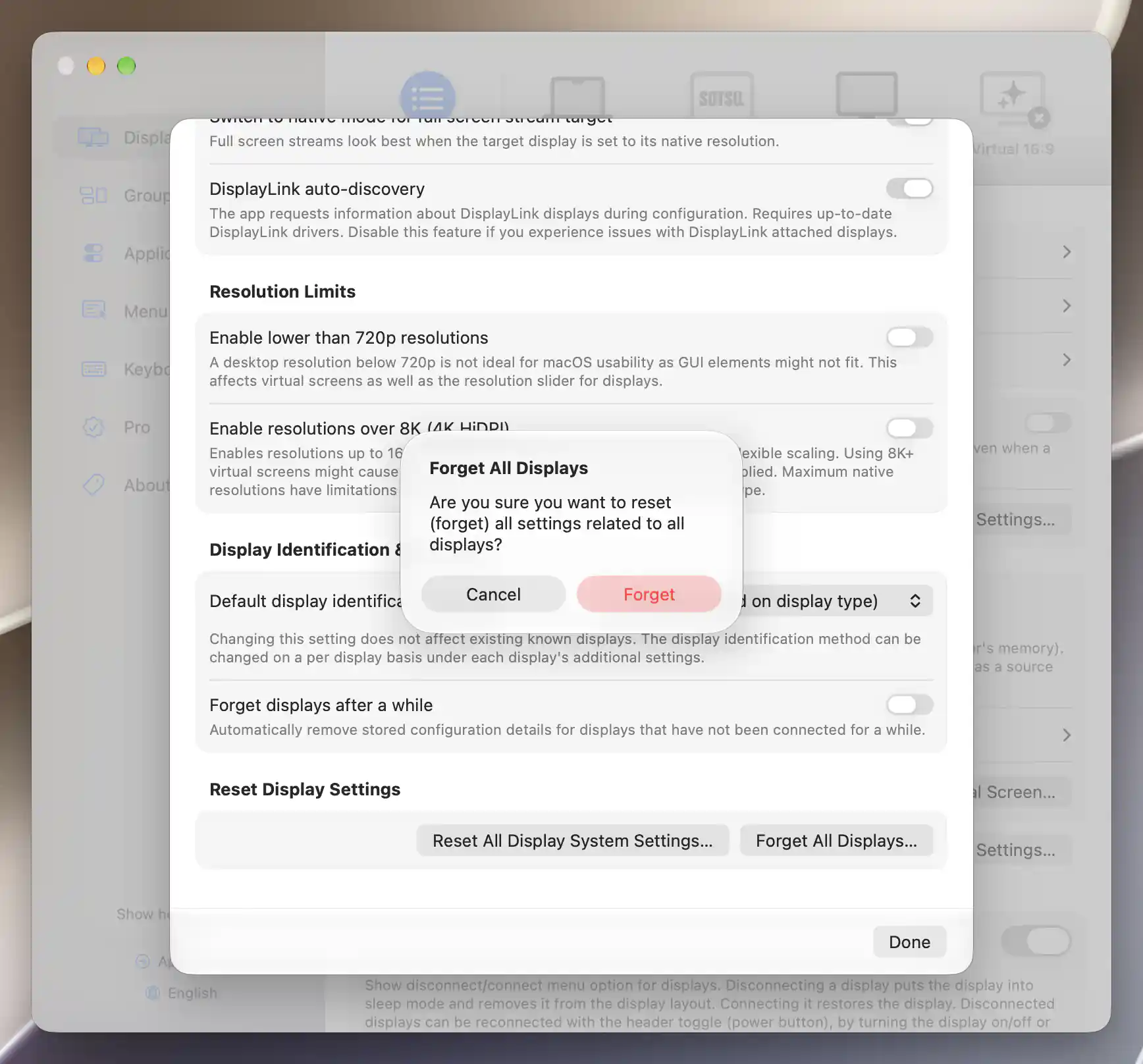Select SOTSU display icon in header
This screenshot has width=1143, height=1064.
tap(722, 96)
